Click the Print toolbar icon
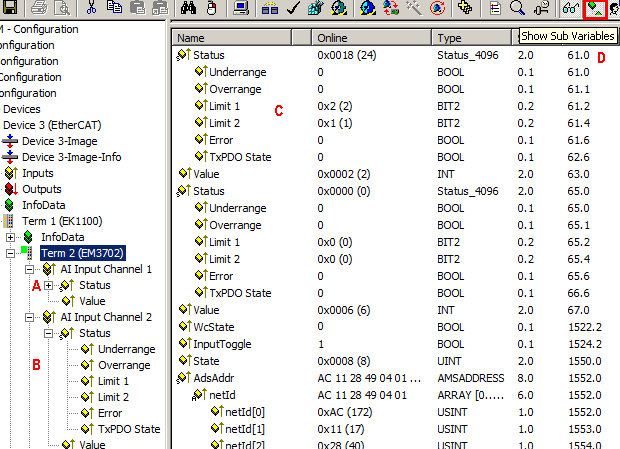The width and height of the screenshot is (620, 449). tap(39, 7)
